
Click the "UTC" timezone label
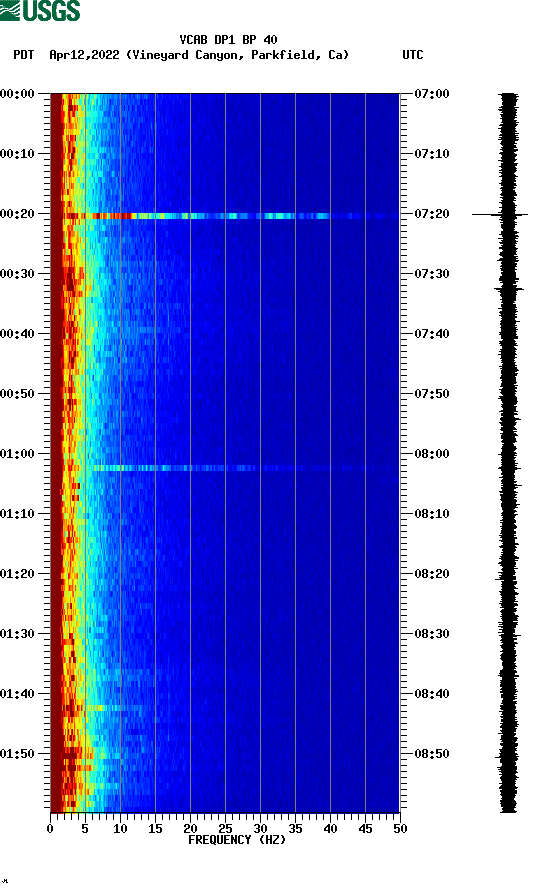pyautogui.click(x=413, y=55)
